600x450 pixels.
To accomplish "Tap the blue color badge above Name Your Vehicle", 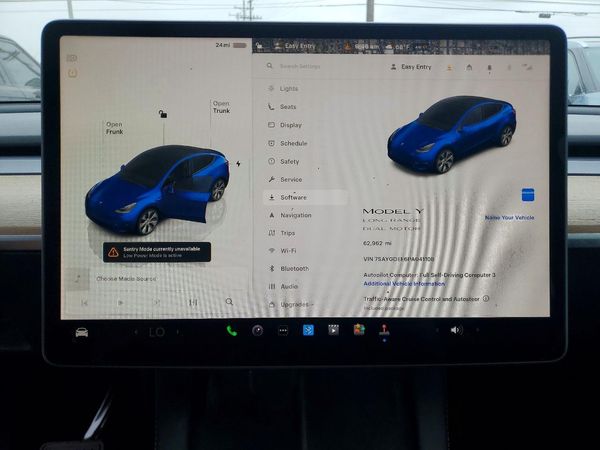I will click(x=528, y=194).
